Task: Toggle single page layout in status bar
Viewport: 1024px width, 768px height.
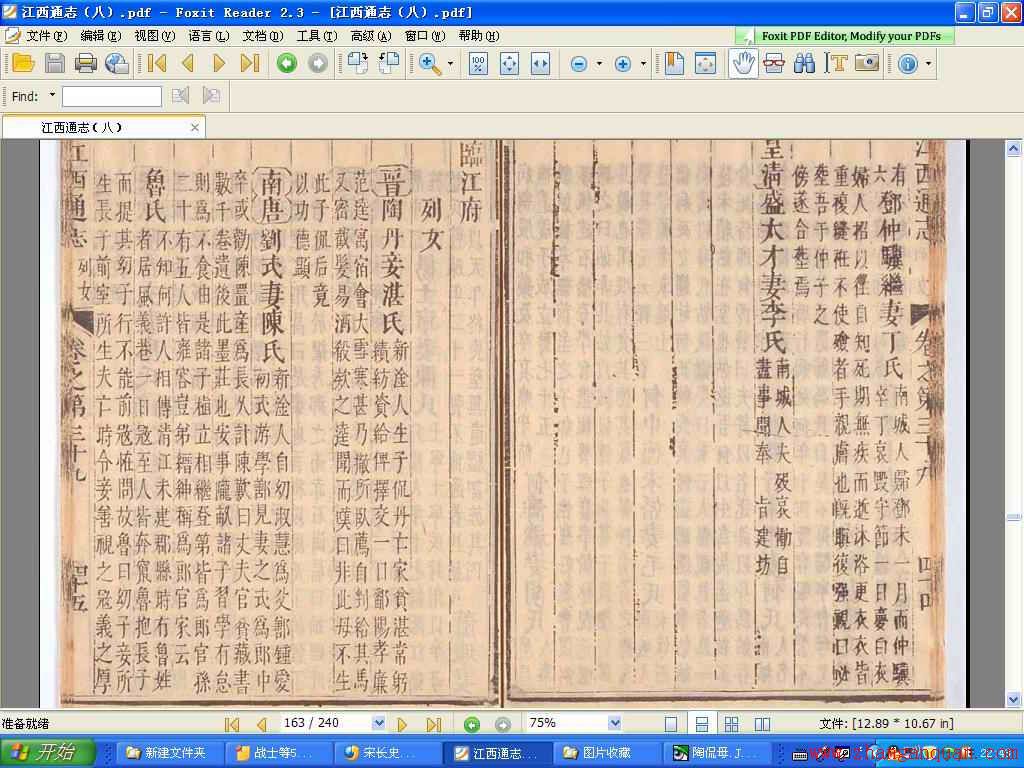Action: [x=671, y=724]
